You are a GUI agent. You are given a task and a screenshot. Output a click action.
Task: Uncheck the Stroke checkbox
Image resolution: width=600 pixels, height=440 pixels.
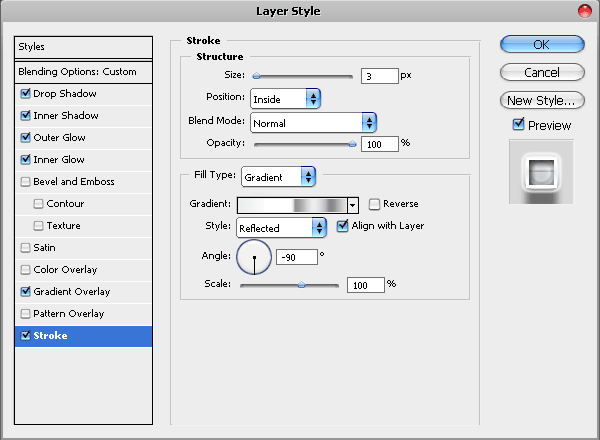coord(26,336)
